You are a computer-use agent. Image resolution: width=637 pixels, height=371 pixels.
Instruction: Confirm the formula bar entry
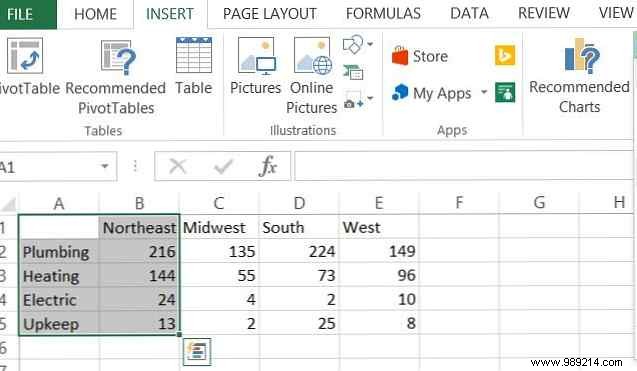tap(223, 166)
